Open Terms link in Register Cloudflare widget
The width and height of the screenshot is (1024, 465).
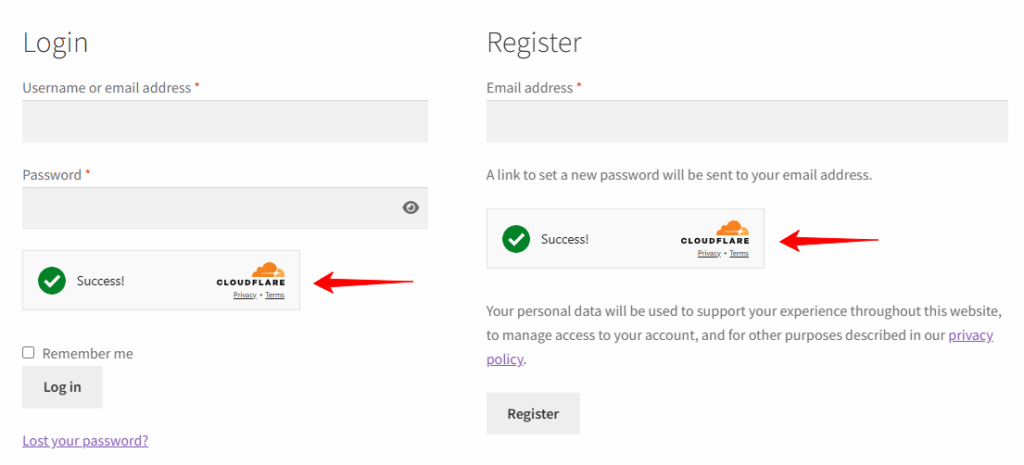[739, 253]
